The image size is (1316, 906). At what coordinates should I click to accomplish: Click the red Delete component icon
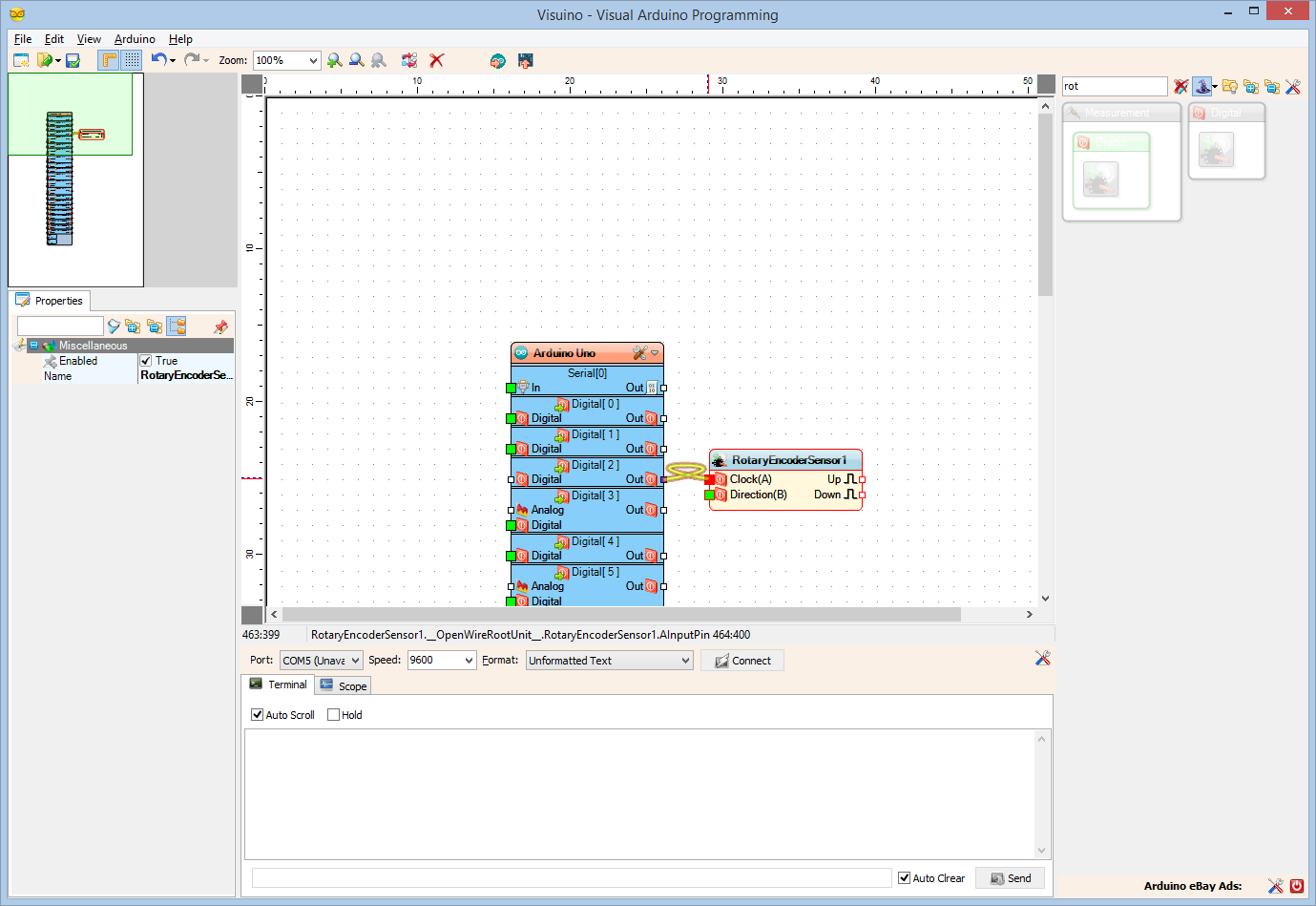(x=436, y=60)
